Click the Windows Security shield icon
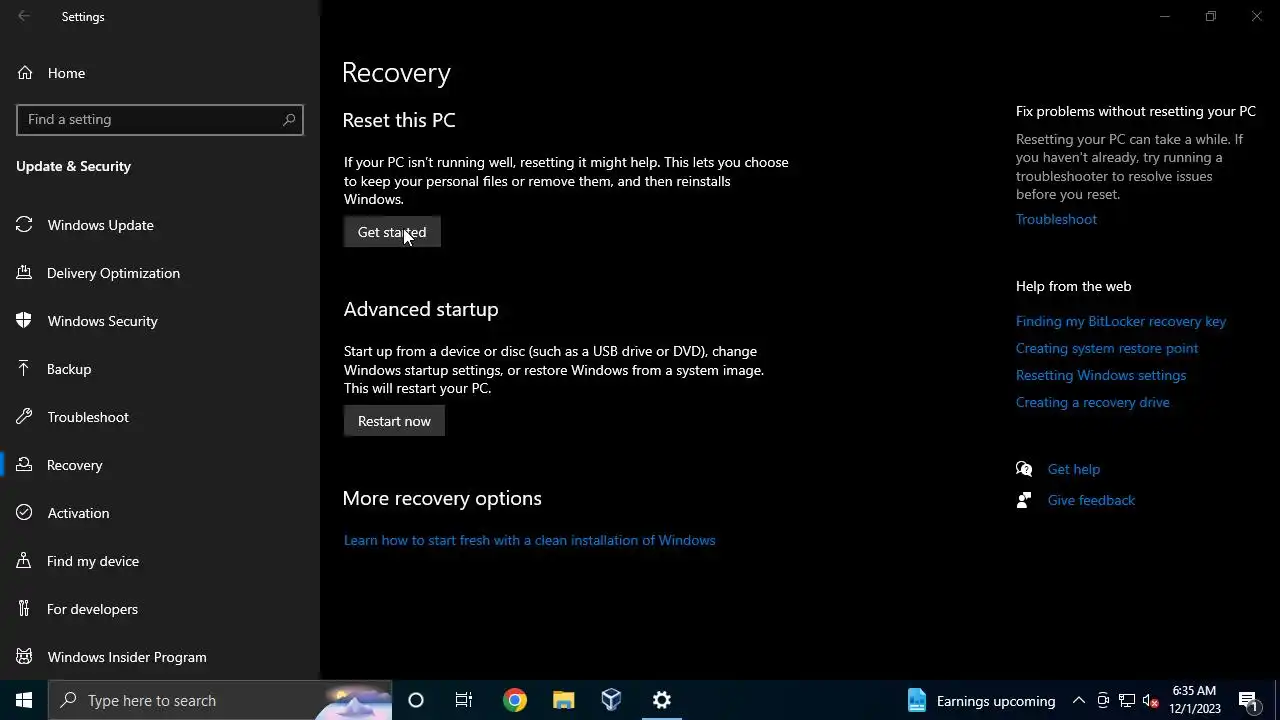This screenshot has width=1280, height=720. pyautogui.click(x=25, y=321)
